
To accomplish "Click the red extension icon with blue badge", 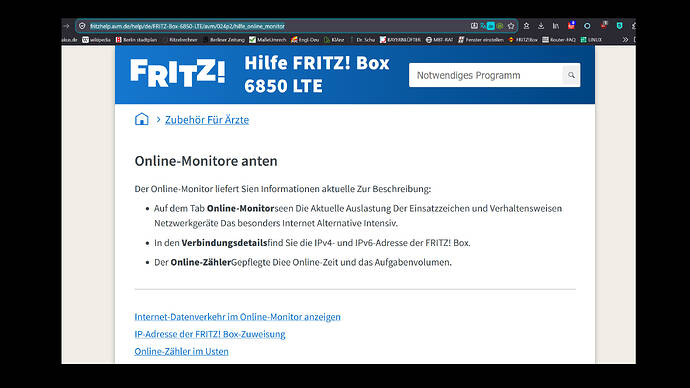I will [572, 25].
